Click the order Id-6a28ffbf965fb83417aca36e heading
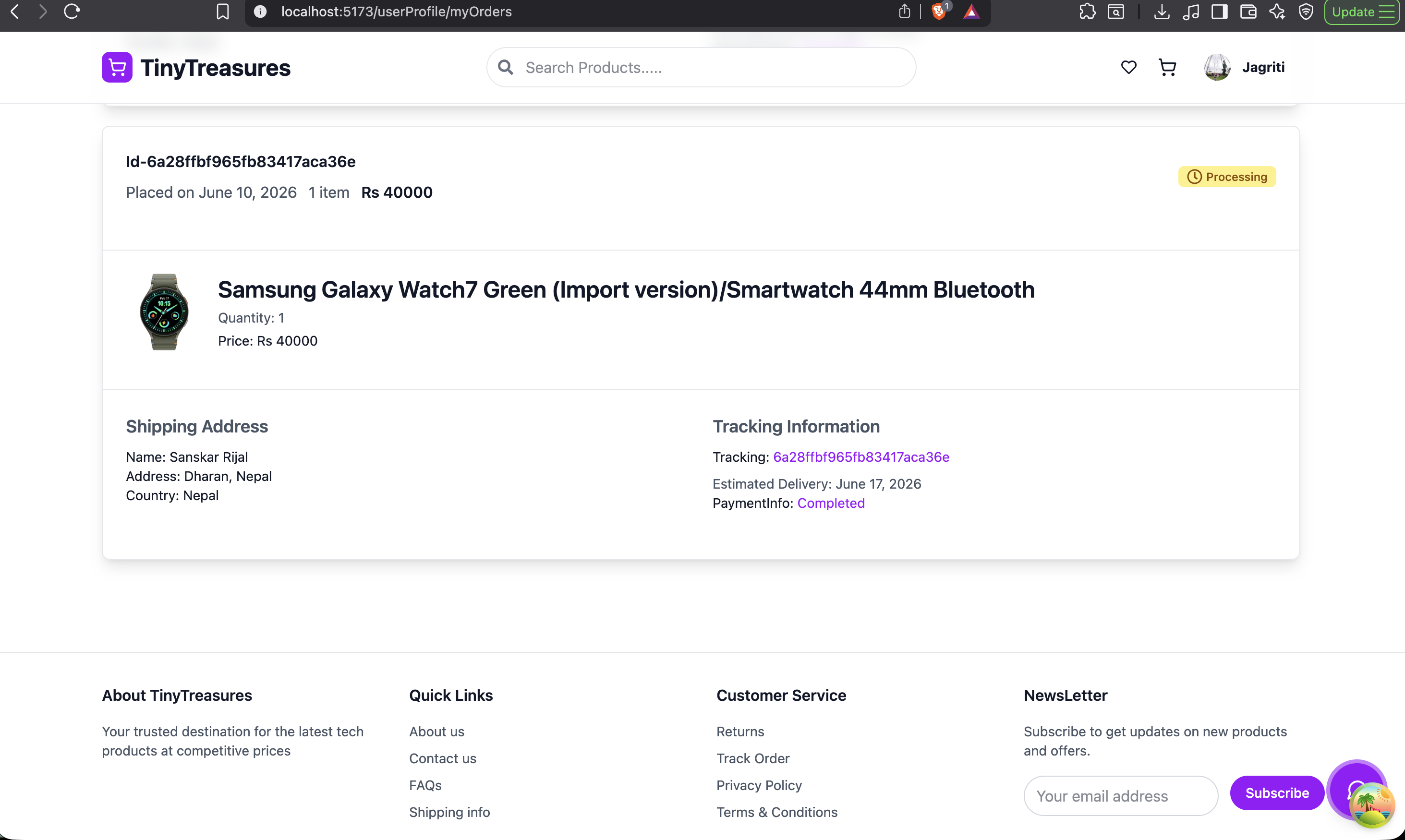The height and width of the screenshot is (840, 1405). [x=241, y=161]
